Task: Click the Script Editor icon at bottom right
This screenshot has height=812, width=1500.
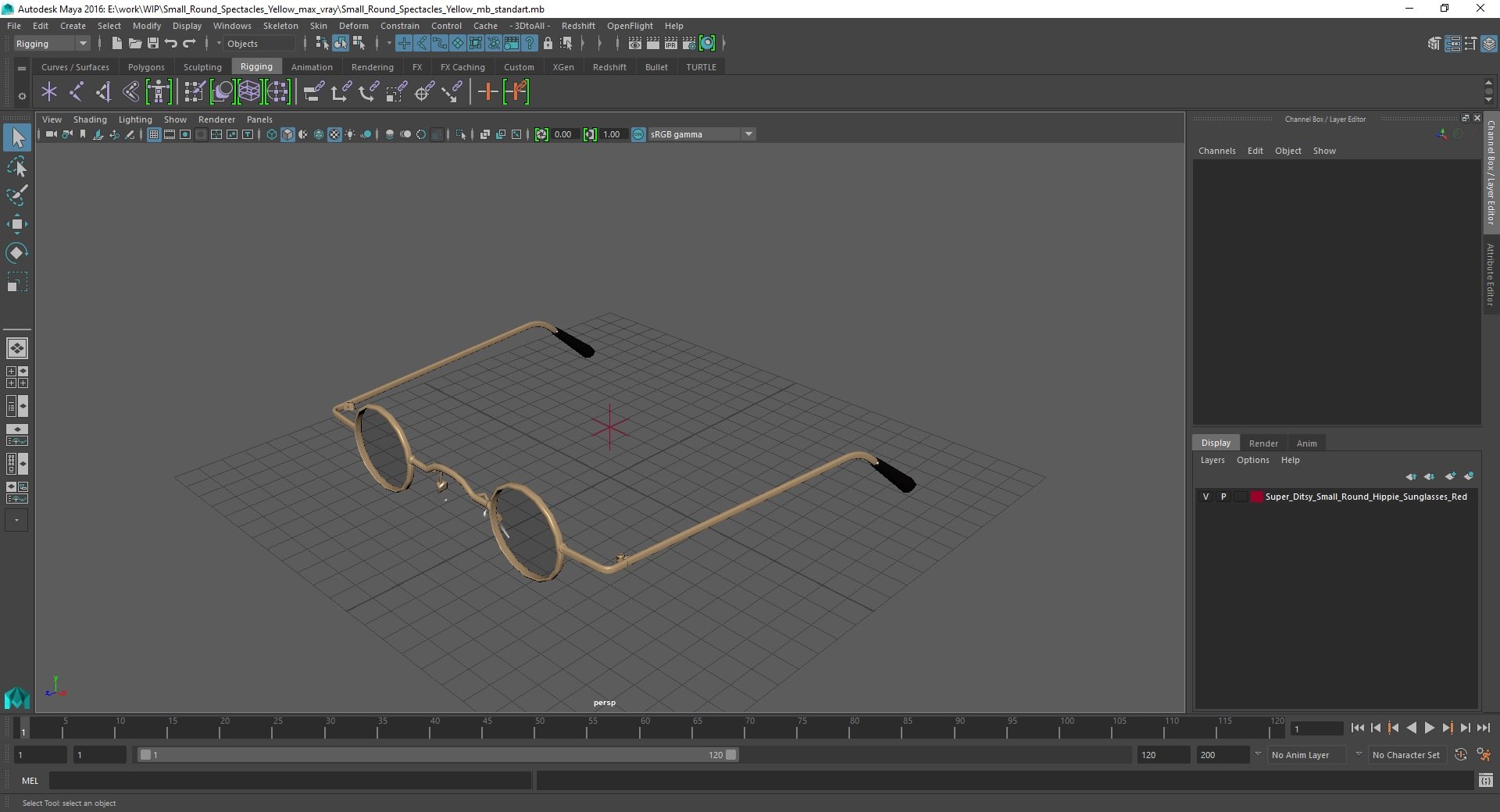Action: (x=1486, y=780)
